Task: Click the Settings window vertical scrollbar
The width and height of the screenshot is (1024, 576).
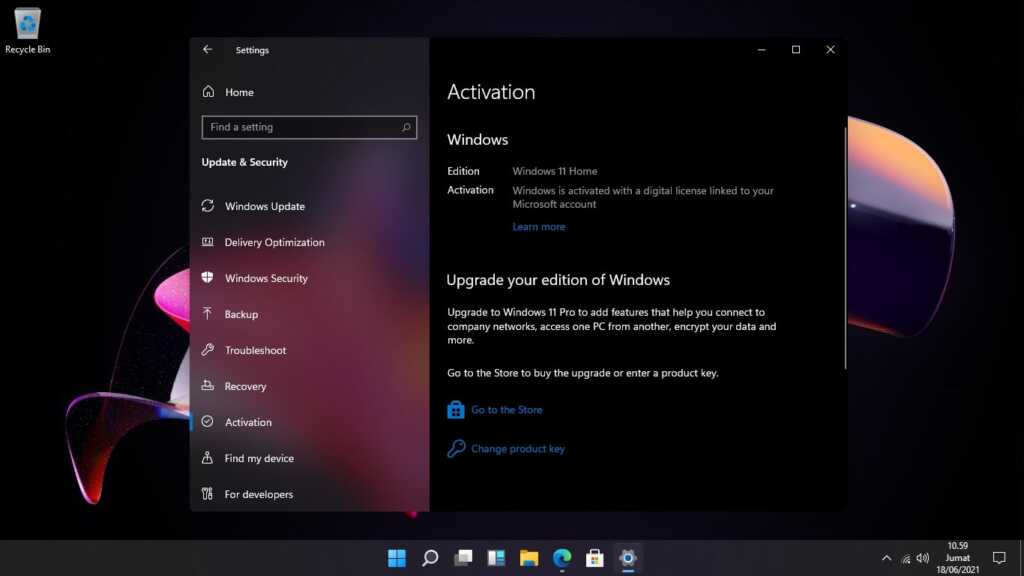Action: click(x=845, y=248)
